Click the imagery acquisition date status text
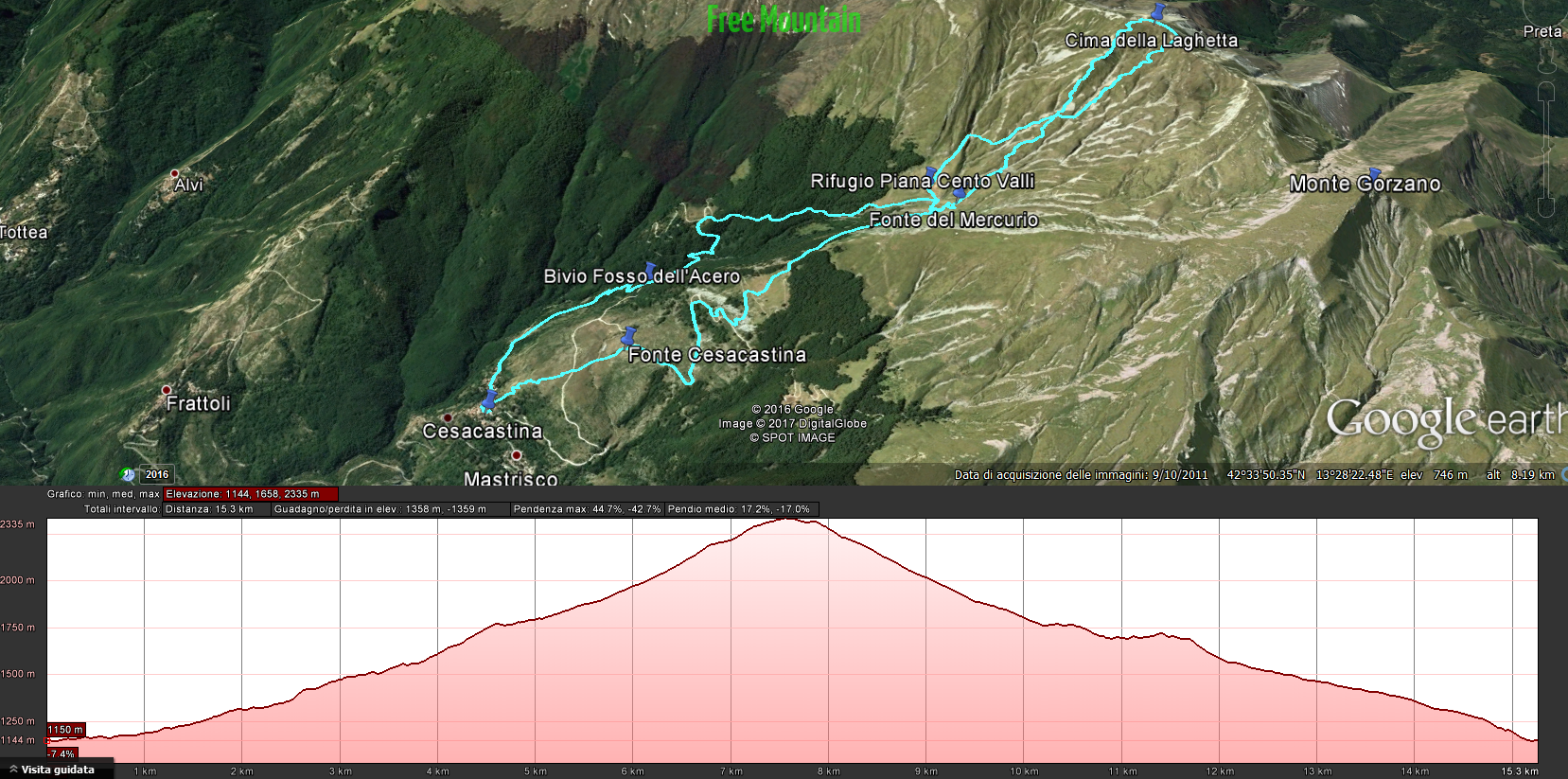1568x779 pixels. [x=1082, y=475]
